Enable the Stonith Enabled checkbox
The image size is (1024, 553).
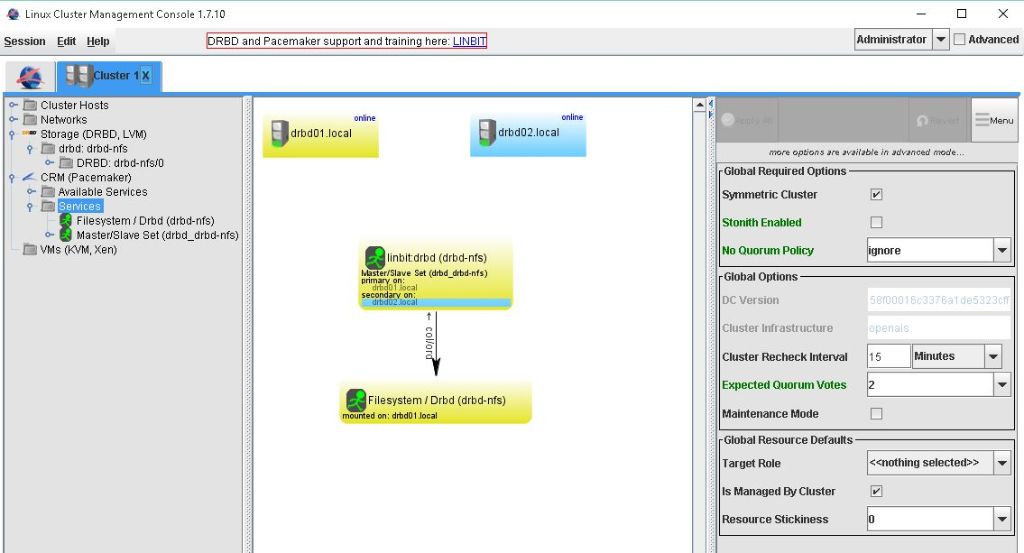point(876,223)
